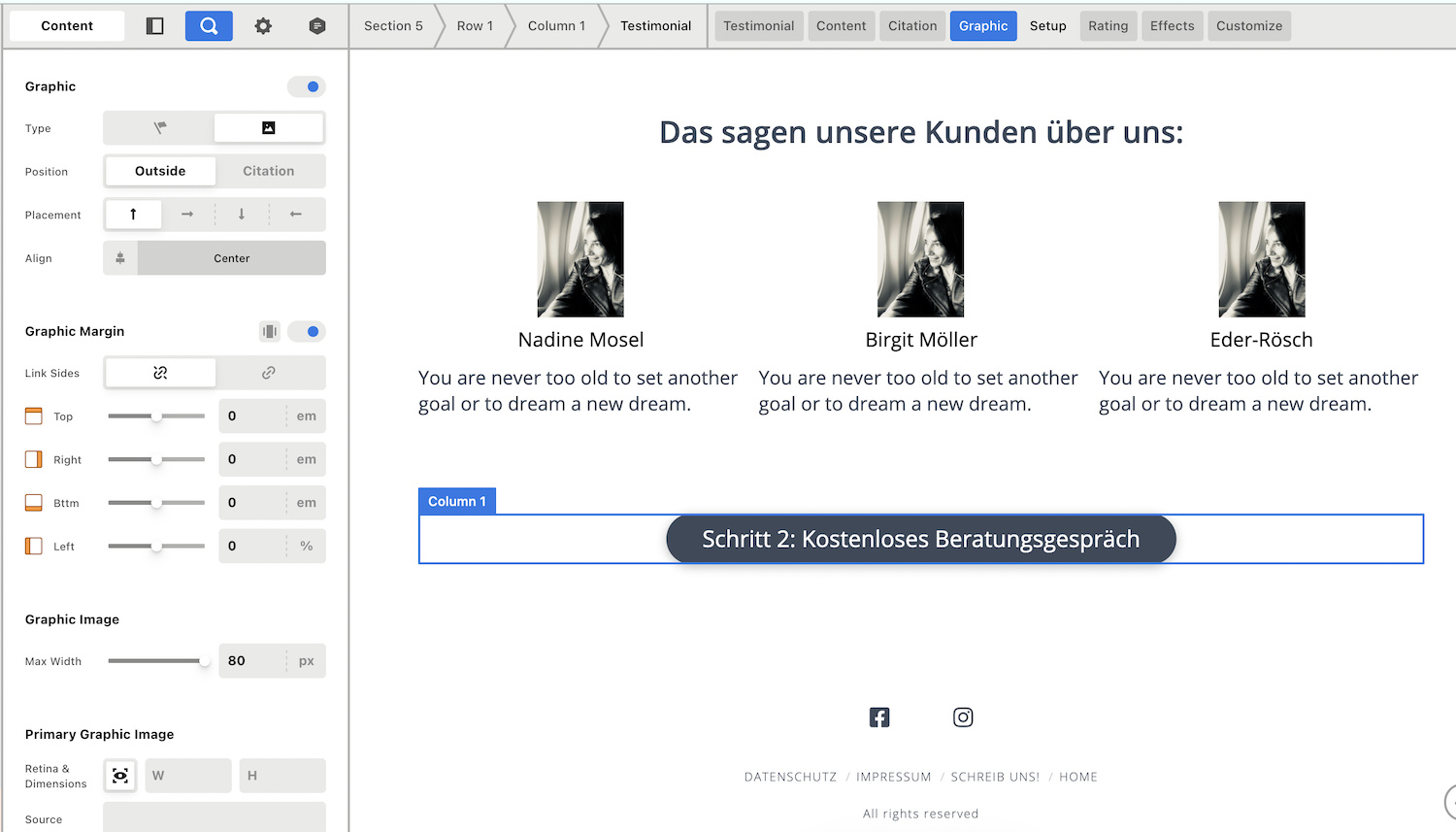This screenshot has height=832, width=1456.
Task: Enable linked sides for margin
Action: 269,373
